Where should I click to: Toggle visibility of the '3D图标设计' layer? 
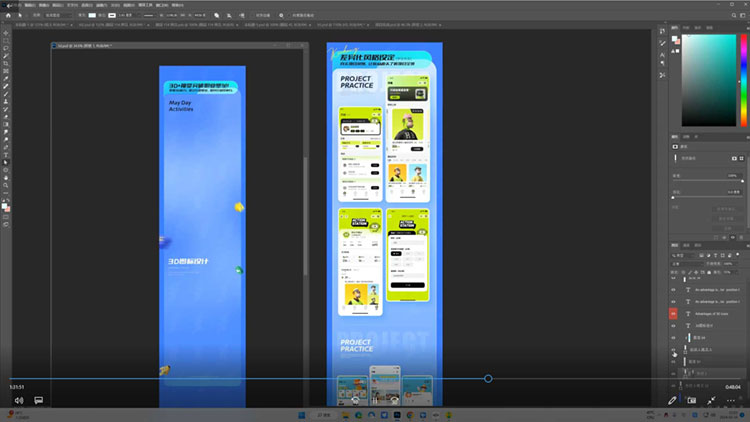coord(673,326)
